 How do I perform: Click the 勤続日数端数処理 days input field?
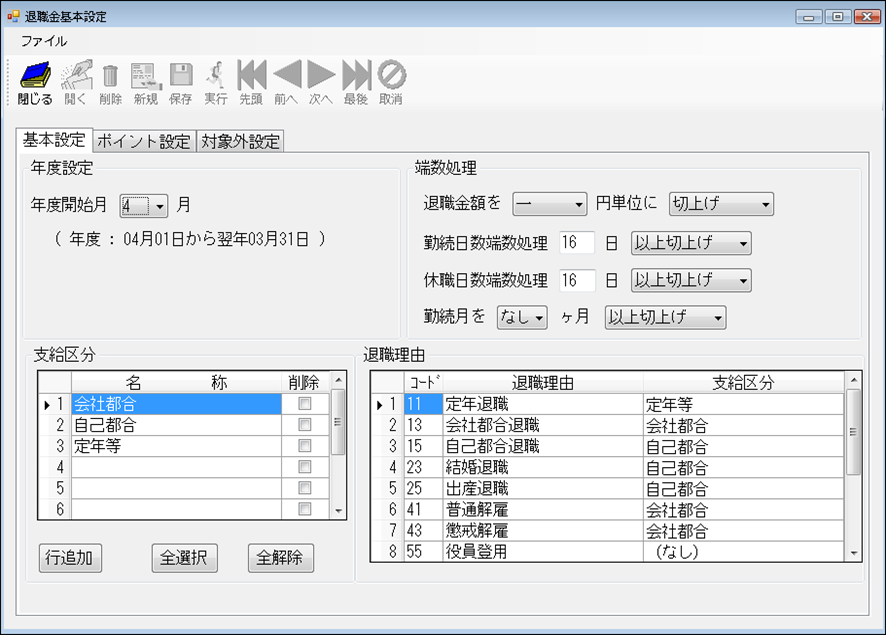(578, 243)
